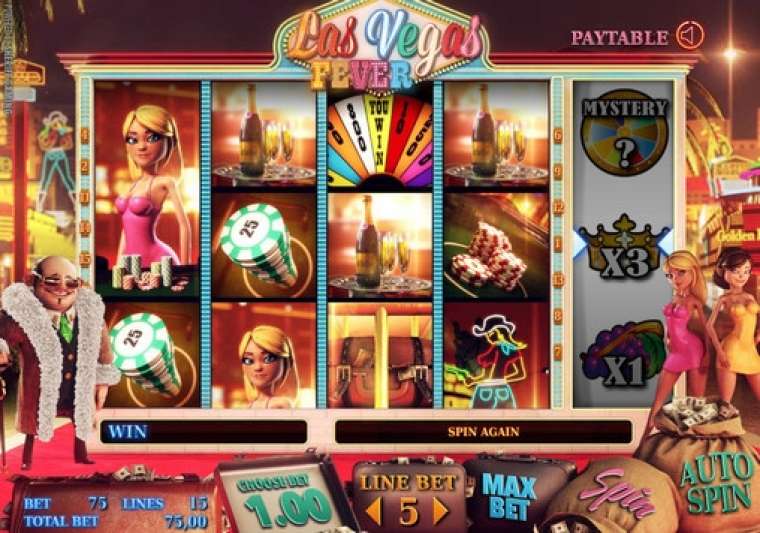Image resolution: width=760 pixels, height=533 pixels.
Task: Click the You Win wheel symbol
Action: point(380,138)
